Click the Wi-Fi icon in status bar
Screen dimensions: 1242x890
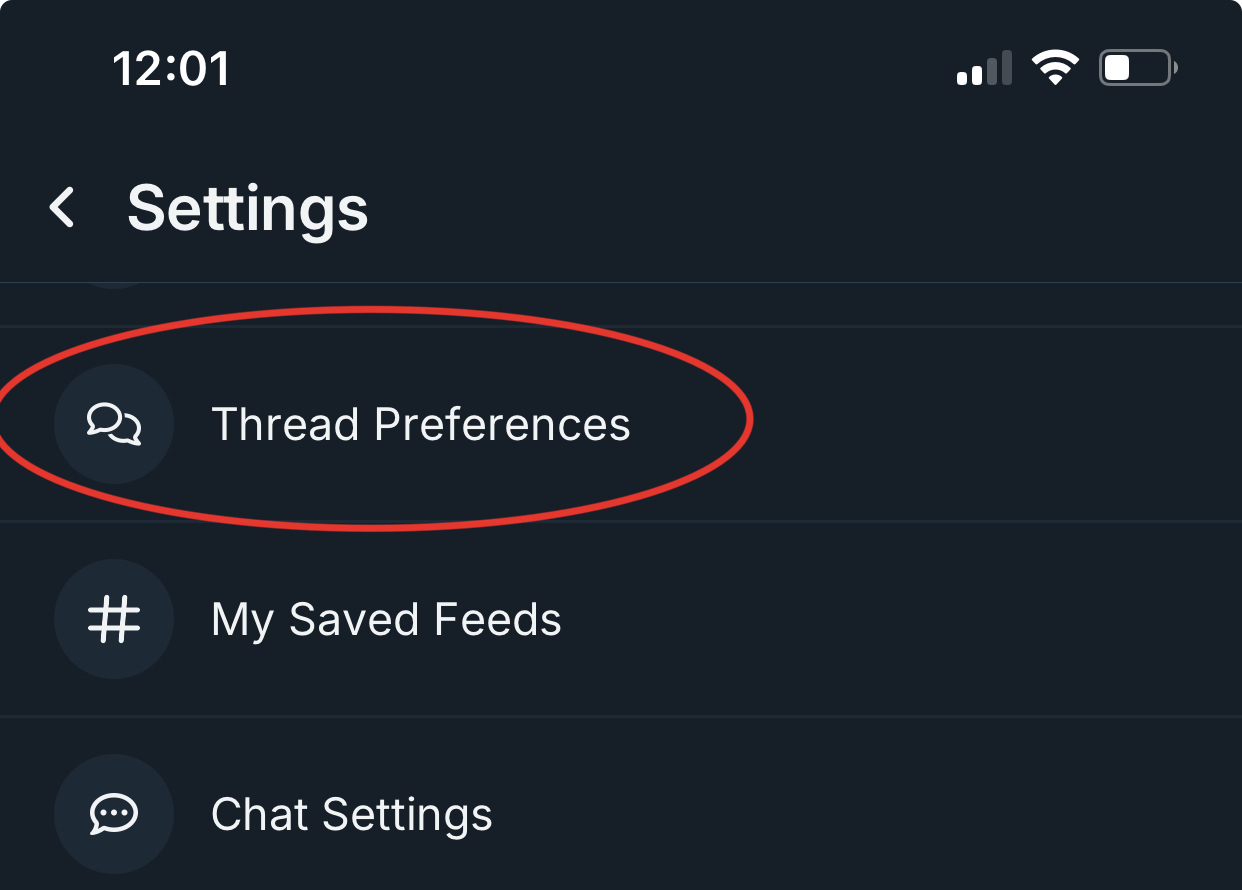point(1055,69)
